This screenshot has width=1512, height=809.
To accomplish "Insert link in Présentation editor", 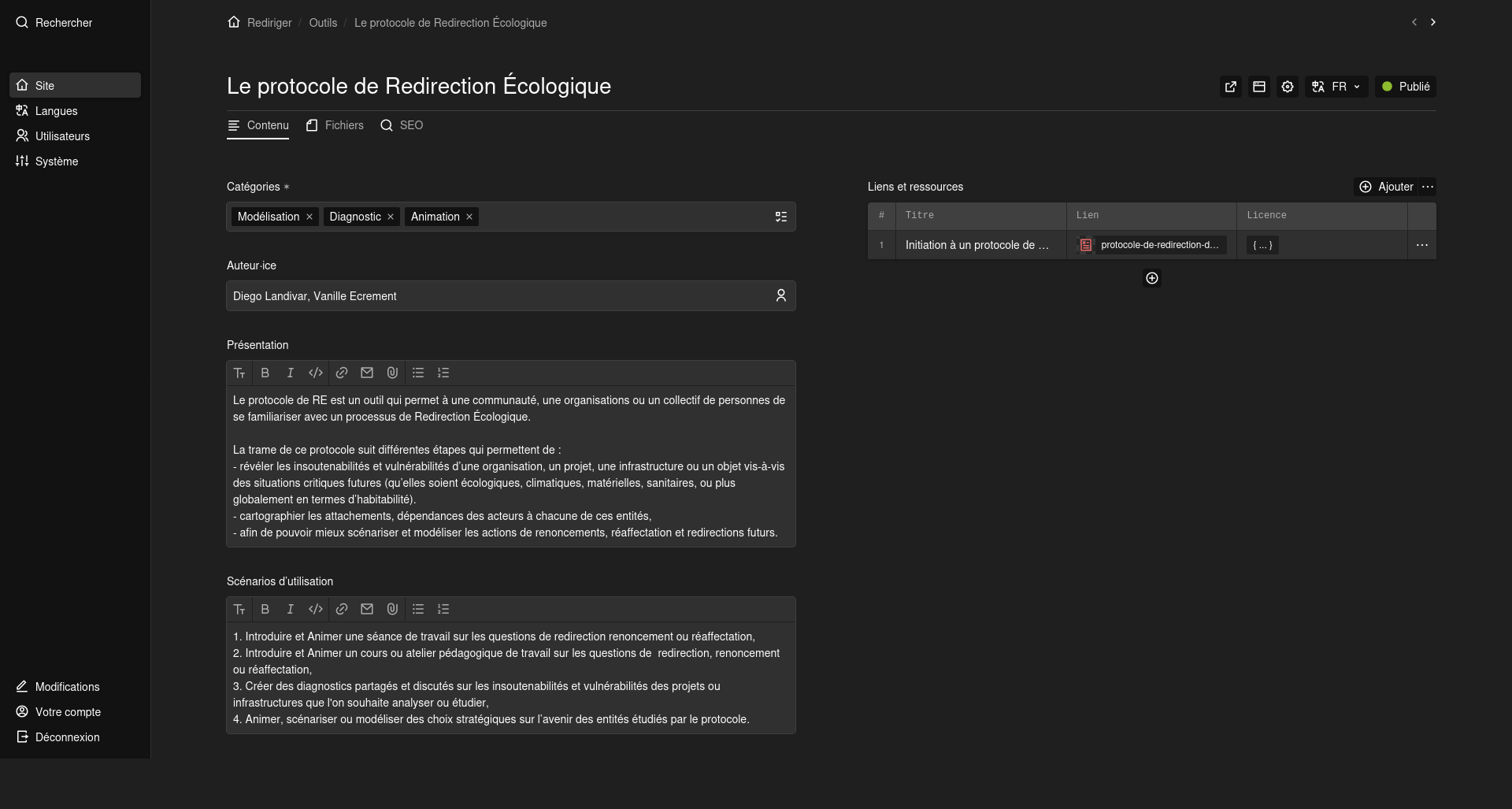I will click(342, 373).
